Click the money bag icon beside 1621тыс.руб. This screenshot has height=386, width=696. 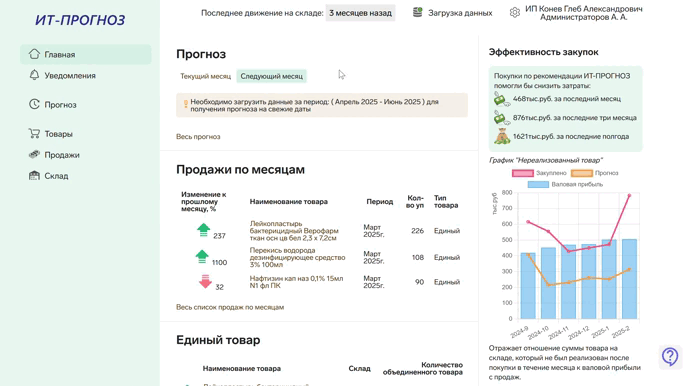(502, 137)
